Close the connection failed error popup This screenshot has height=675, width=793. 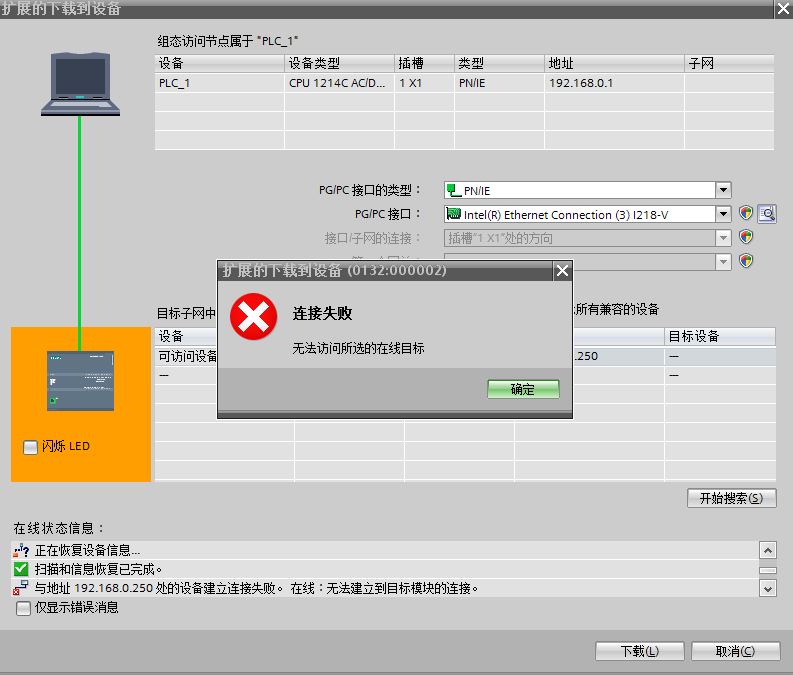click(562, 271)
